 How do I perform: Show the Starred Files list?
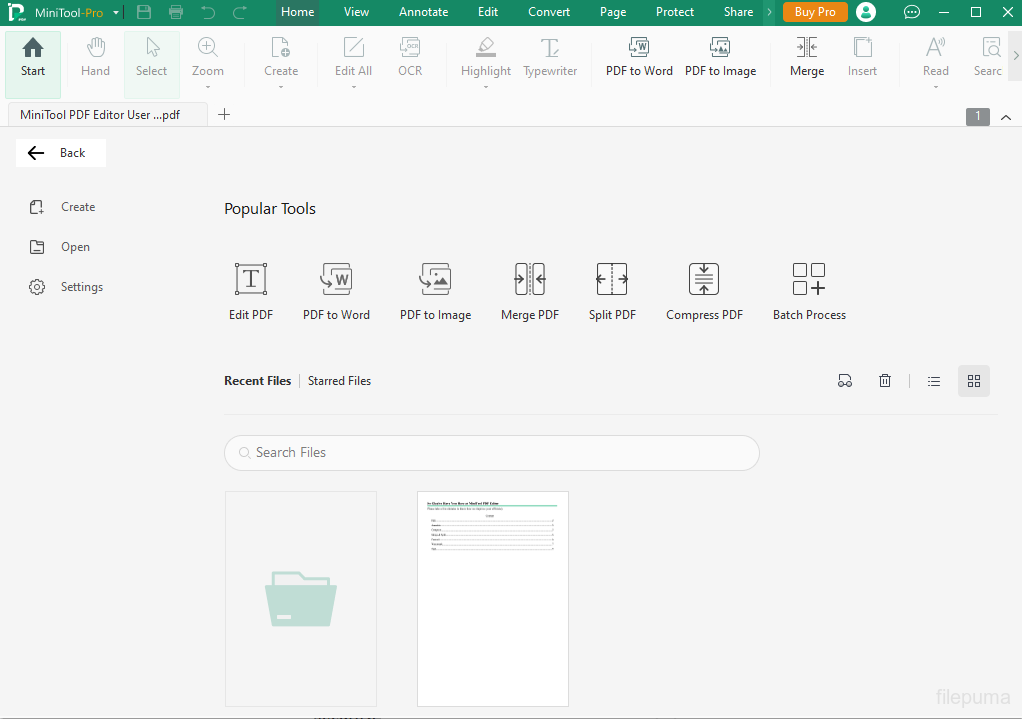[x=339, y=381]
